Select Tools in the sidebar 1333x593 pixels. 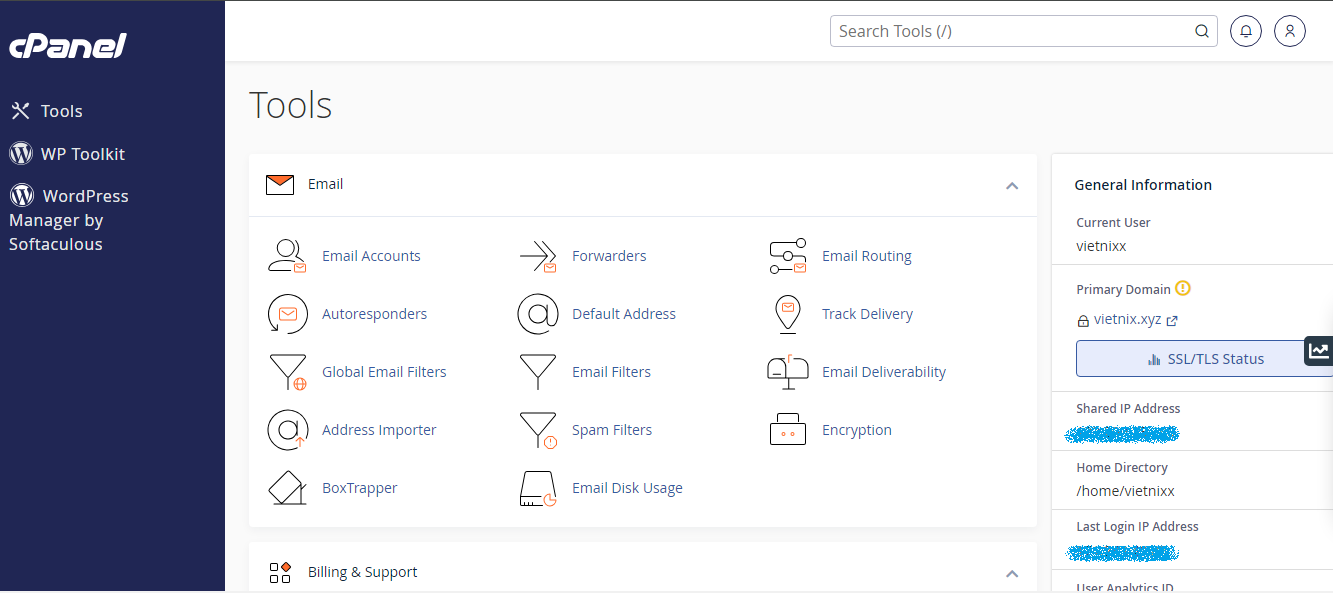tap(61, 111)
